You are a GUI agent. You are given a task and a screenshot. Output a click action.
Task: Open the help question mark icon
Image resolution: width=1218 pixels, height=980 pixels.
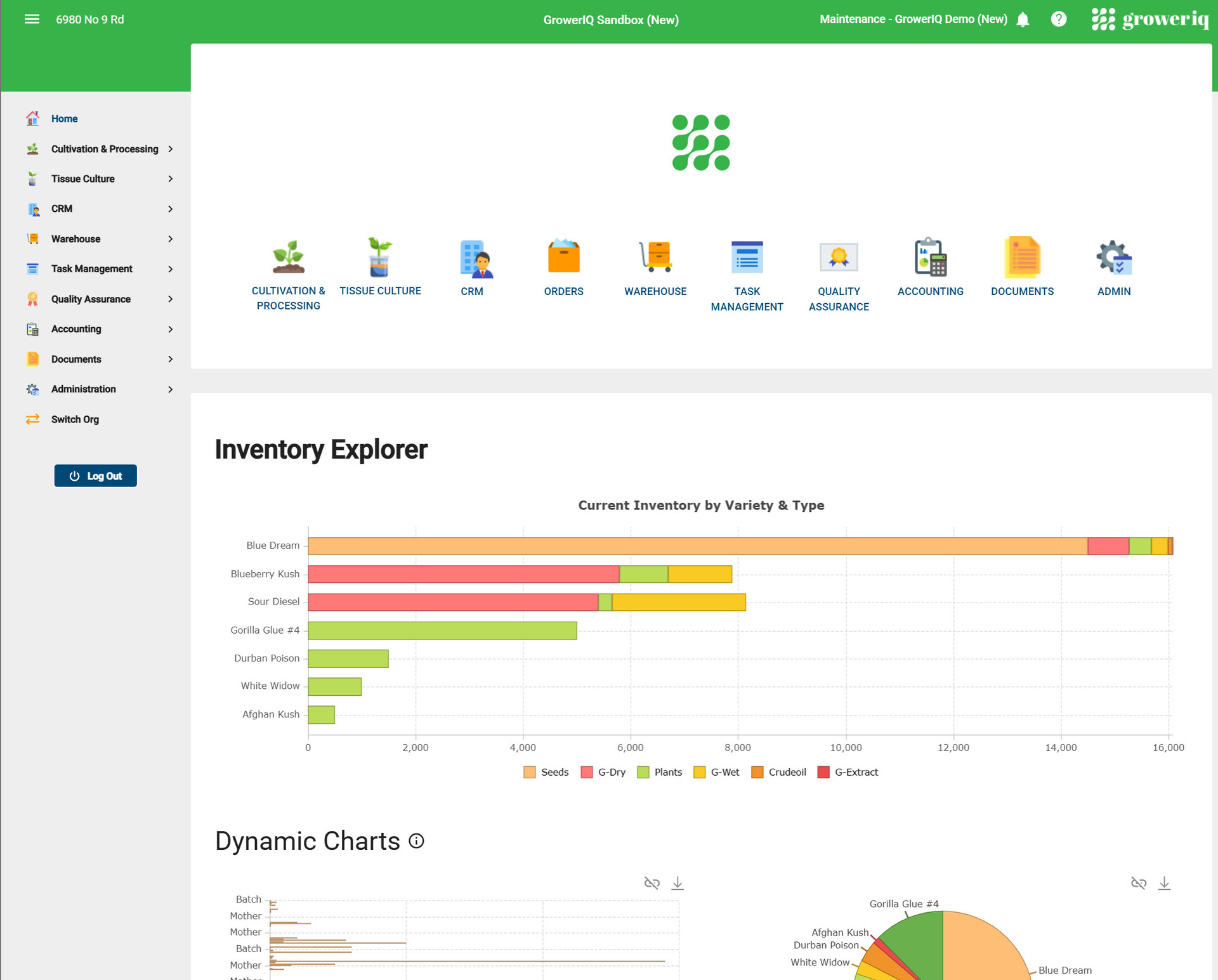pyautogui.click(x=1058, y=19)
